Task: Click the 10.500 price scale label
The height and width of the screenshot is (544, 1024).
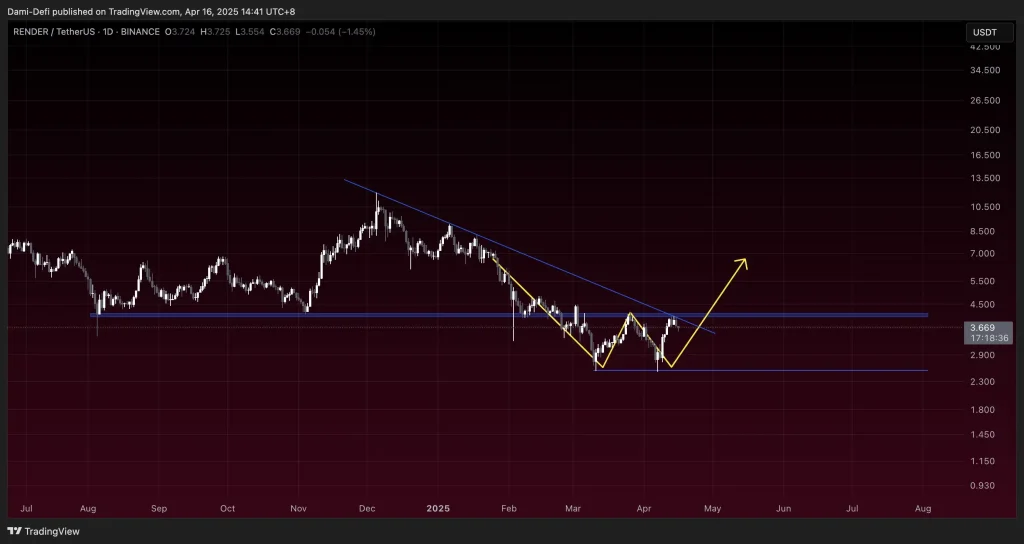Action: [985, 207]
